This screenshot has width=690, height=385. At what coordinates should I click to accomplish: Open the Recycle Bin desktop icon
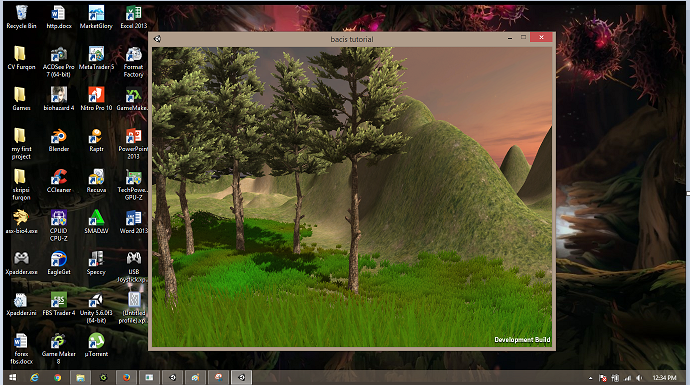pos(21,18)
